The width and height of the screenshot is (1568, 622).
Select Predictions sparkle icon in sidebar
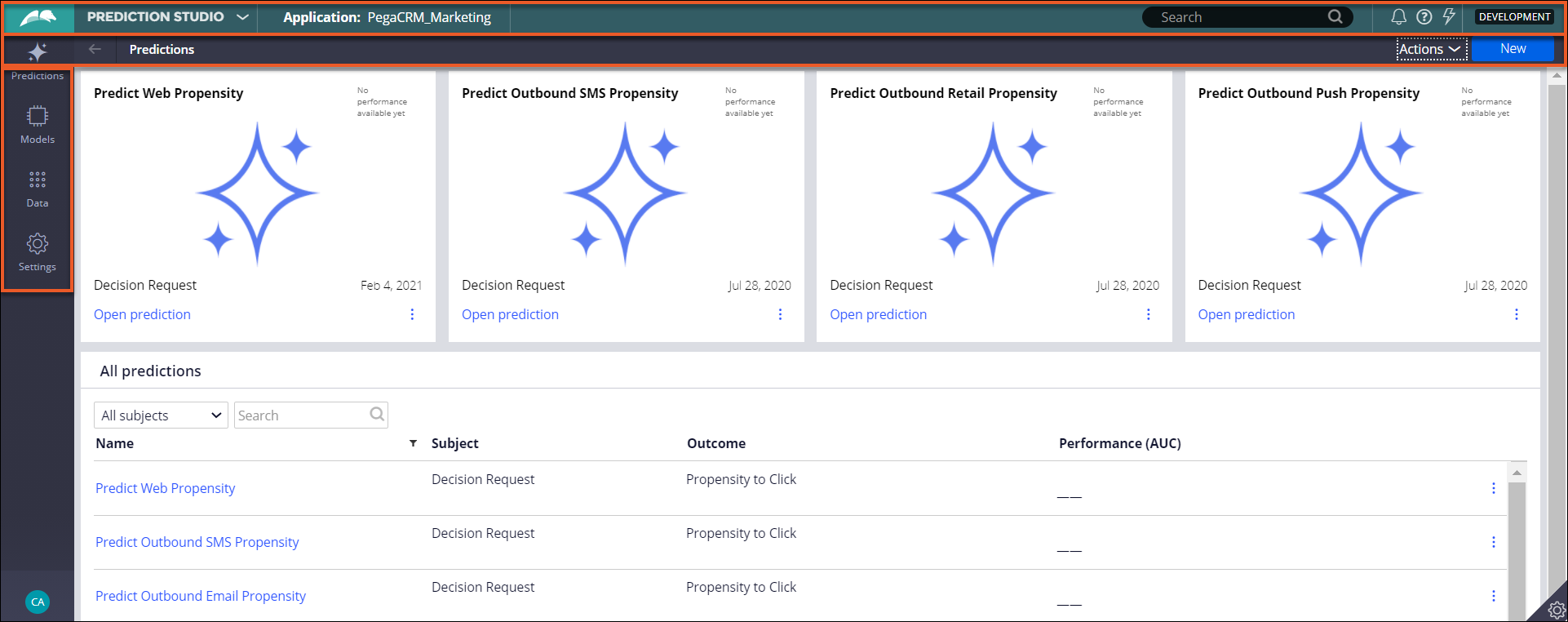tap(38, 52)
